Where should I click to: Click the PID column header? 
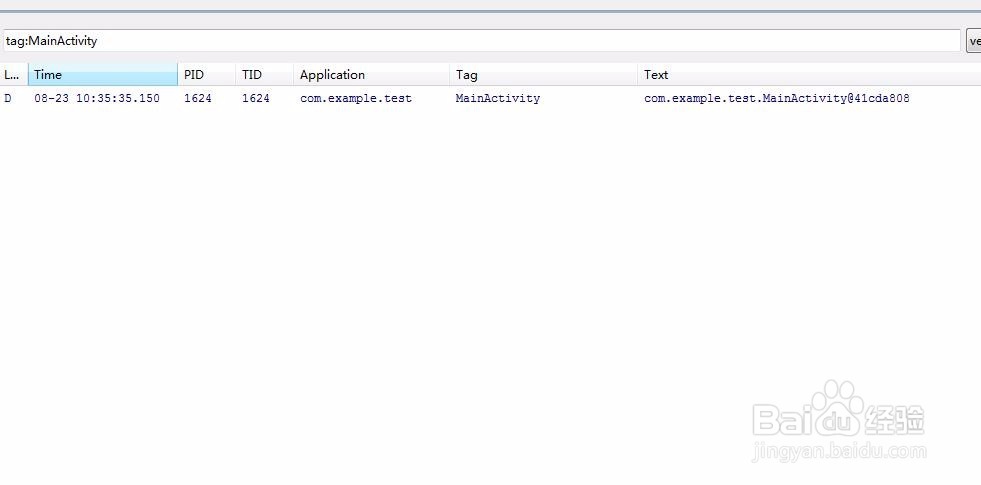(x=206, y=74)
